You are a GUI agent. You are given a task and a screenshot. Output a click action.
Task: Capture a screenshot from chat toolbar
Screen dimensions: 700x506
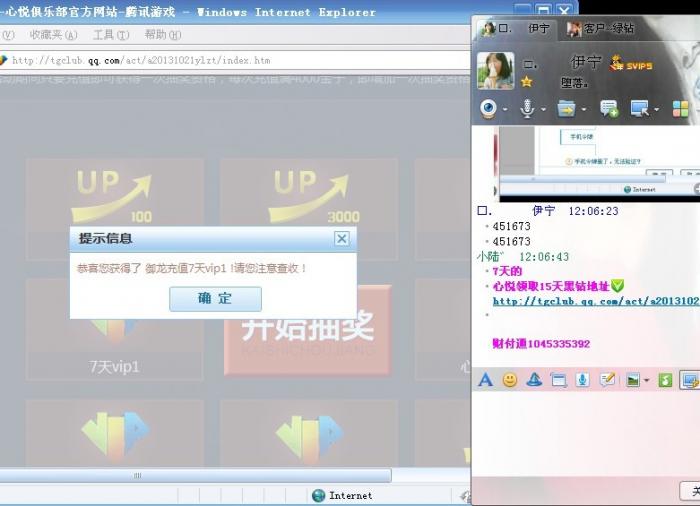point(689,380)
